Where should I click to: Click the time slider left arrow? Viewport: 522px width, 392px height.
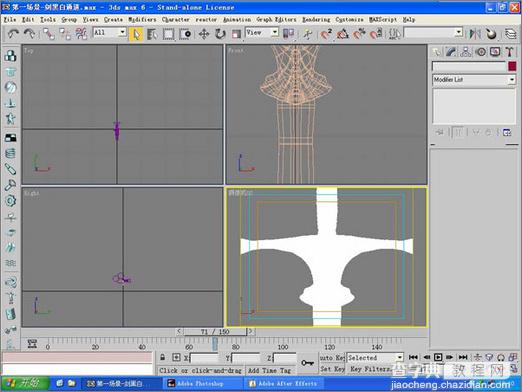pos(179,331)
